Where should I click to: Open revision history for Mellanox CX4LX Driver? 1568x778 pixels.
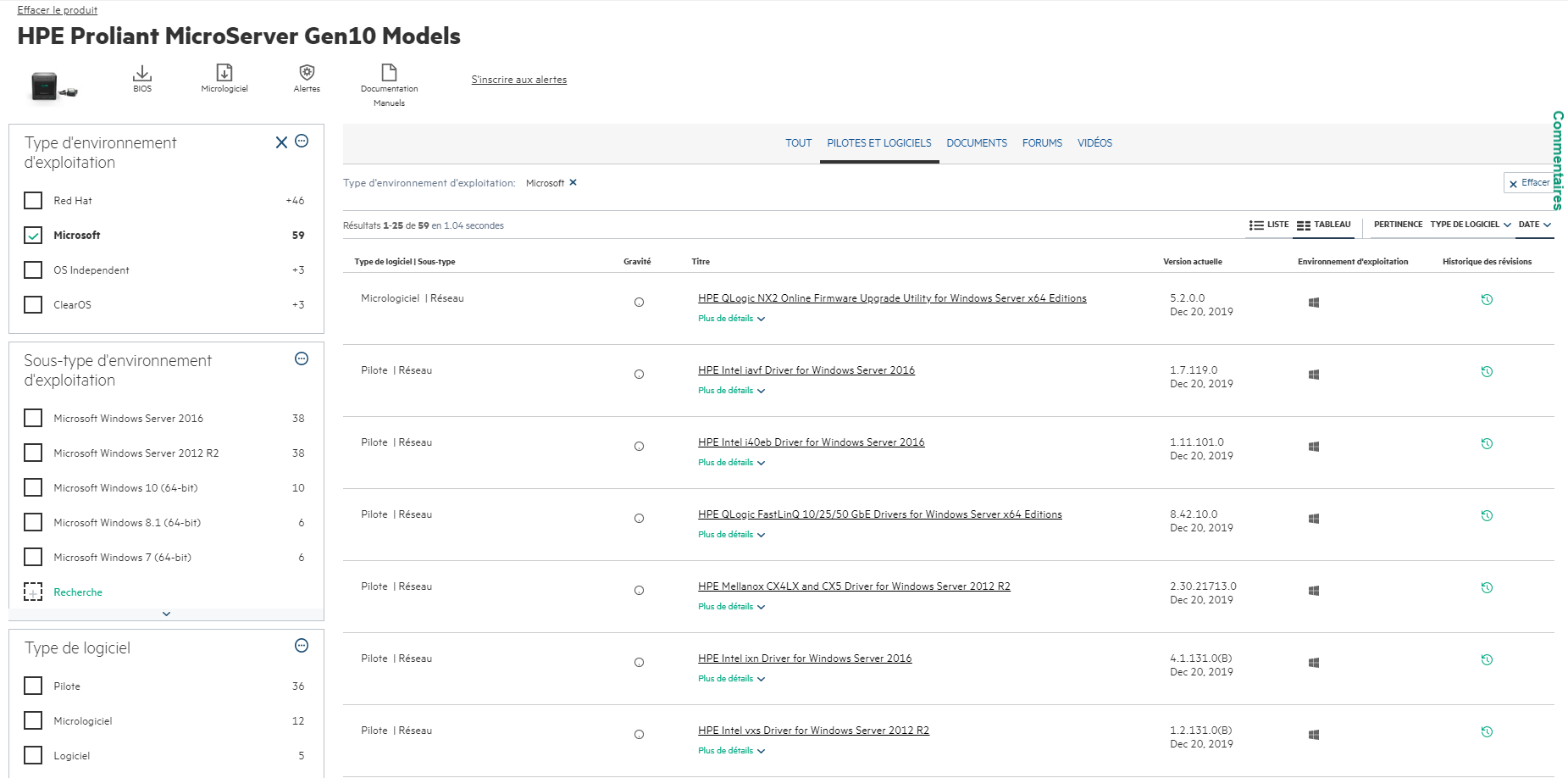[1487, 587]
